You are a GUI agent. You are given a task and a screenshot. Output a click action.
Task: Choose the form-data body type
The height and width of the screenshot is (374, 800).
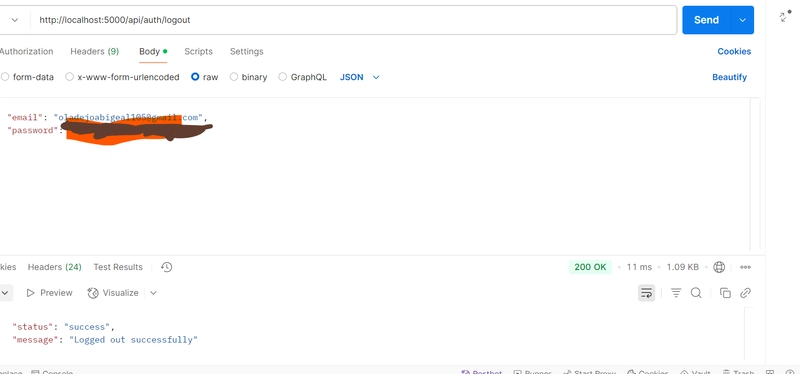tap(28, 77)
